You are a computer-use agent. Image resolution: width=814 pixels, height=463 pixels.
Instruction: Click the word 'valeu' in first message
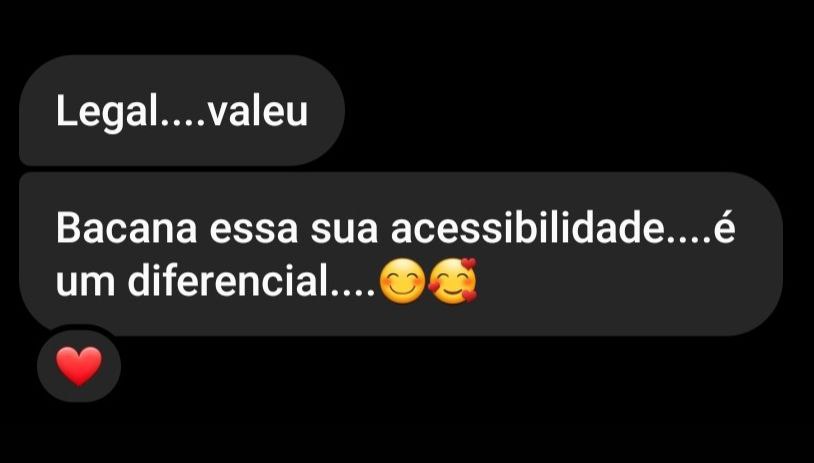point(257,111)
